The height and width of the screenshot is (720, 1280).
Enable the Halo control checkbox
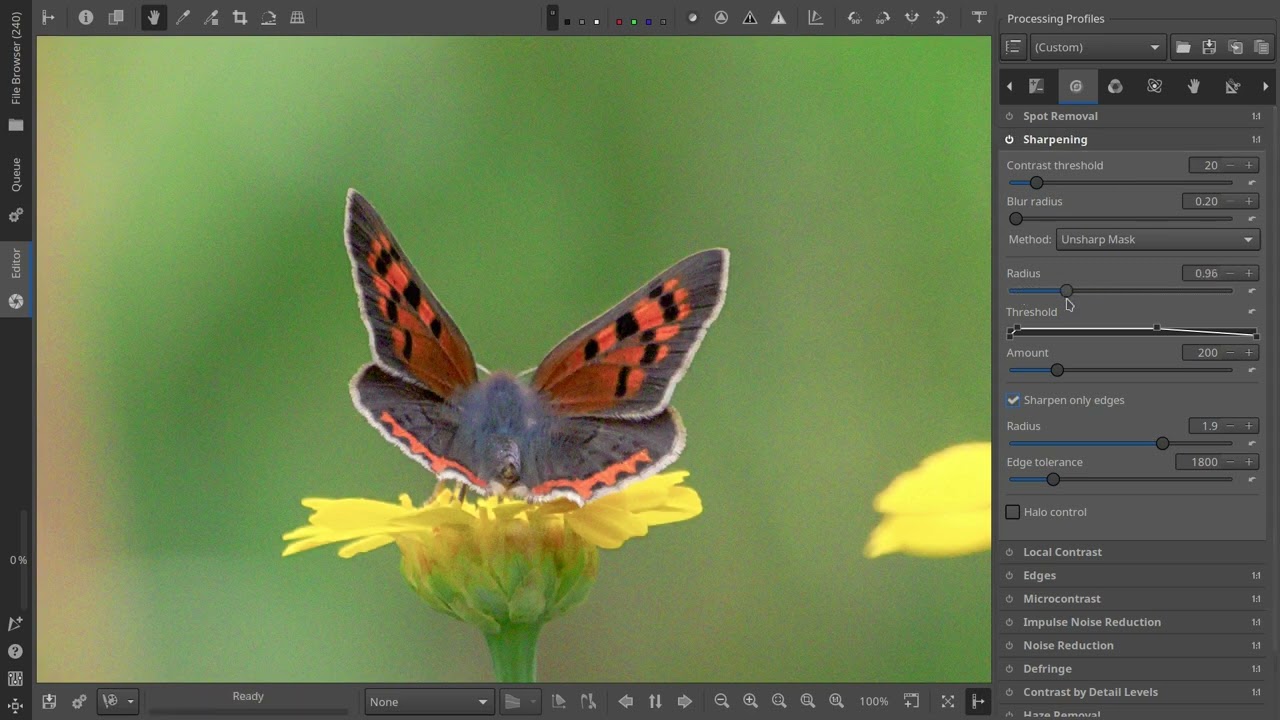point(1013,512)
